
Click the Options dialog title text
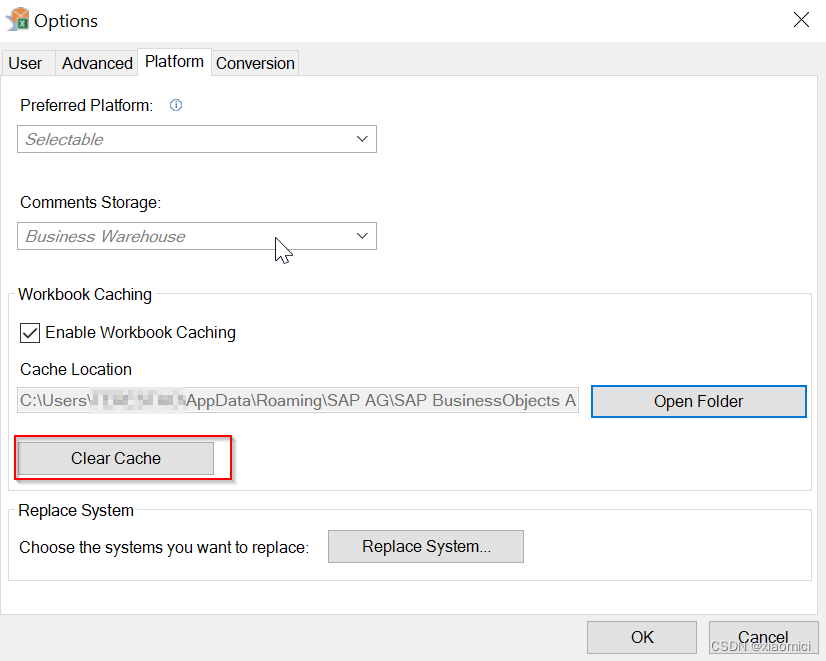point(66,19)
